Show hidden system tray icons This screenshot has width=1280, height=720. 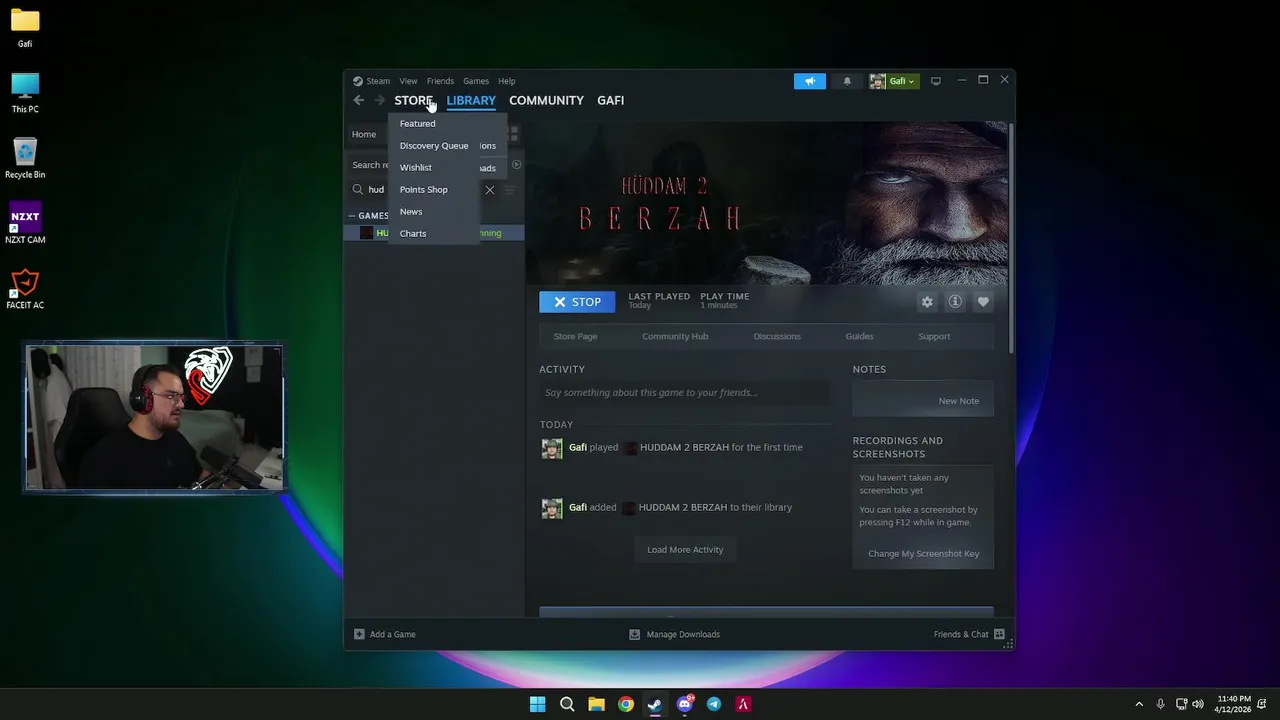1138,704
